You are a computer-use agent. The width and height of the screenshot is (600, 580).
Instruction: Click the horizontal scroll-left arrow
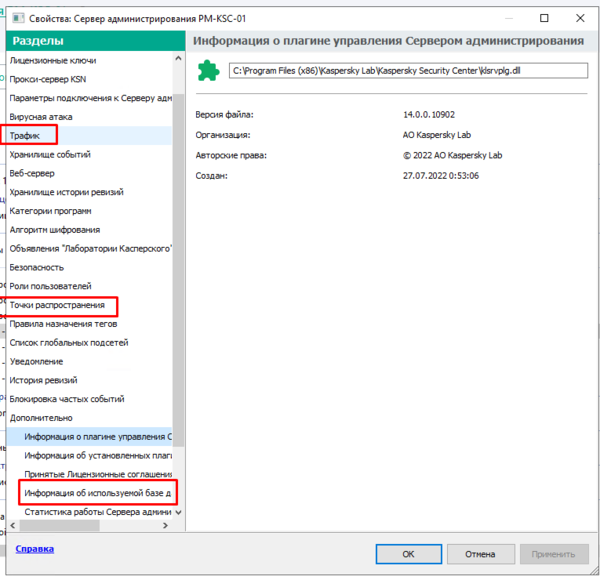pos(13,525)
